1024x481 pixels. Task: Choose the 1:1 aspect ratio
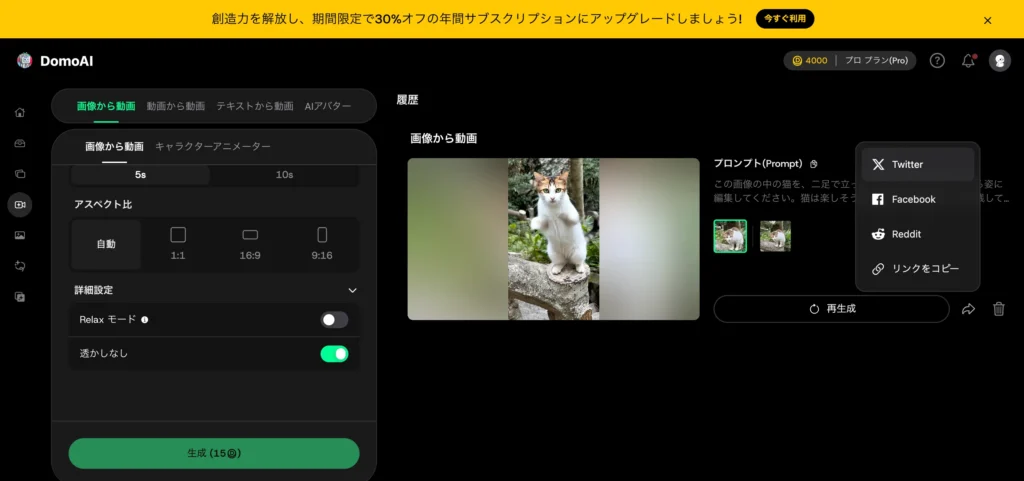(x=178, y=244)
